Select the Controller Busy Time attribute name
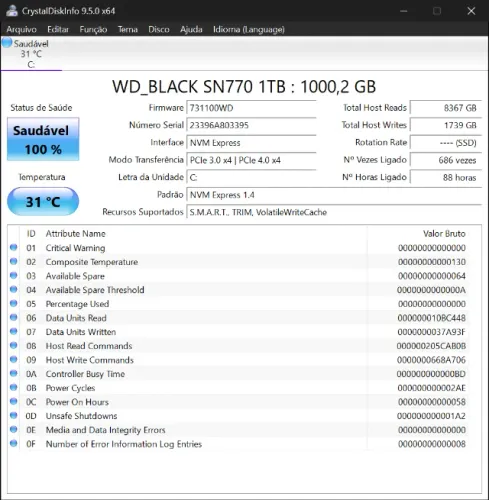 click(85, 374)
